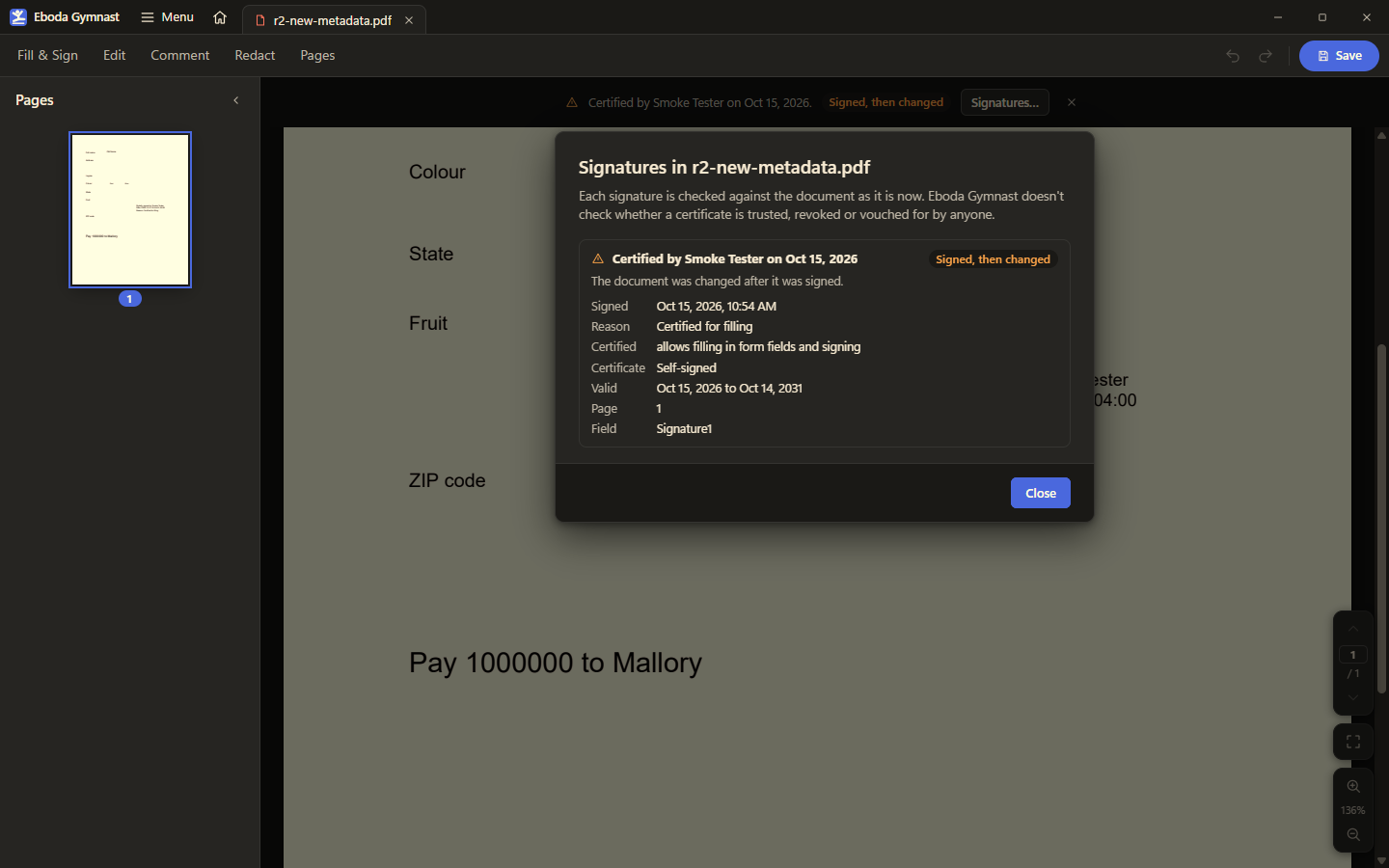Click the page 1 badge under thumbnail
The image size is (1389, 868).
pyautogui.click(x=130, y=299)
